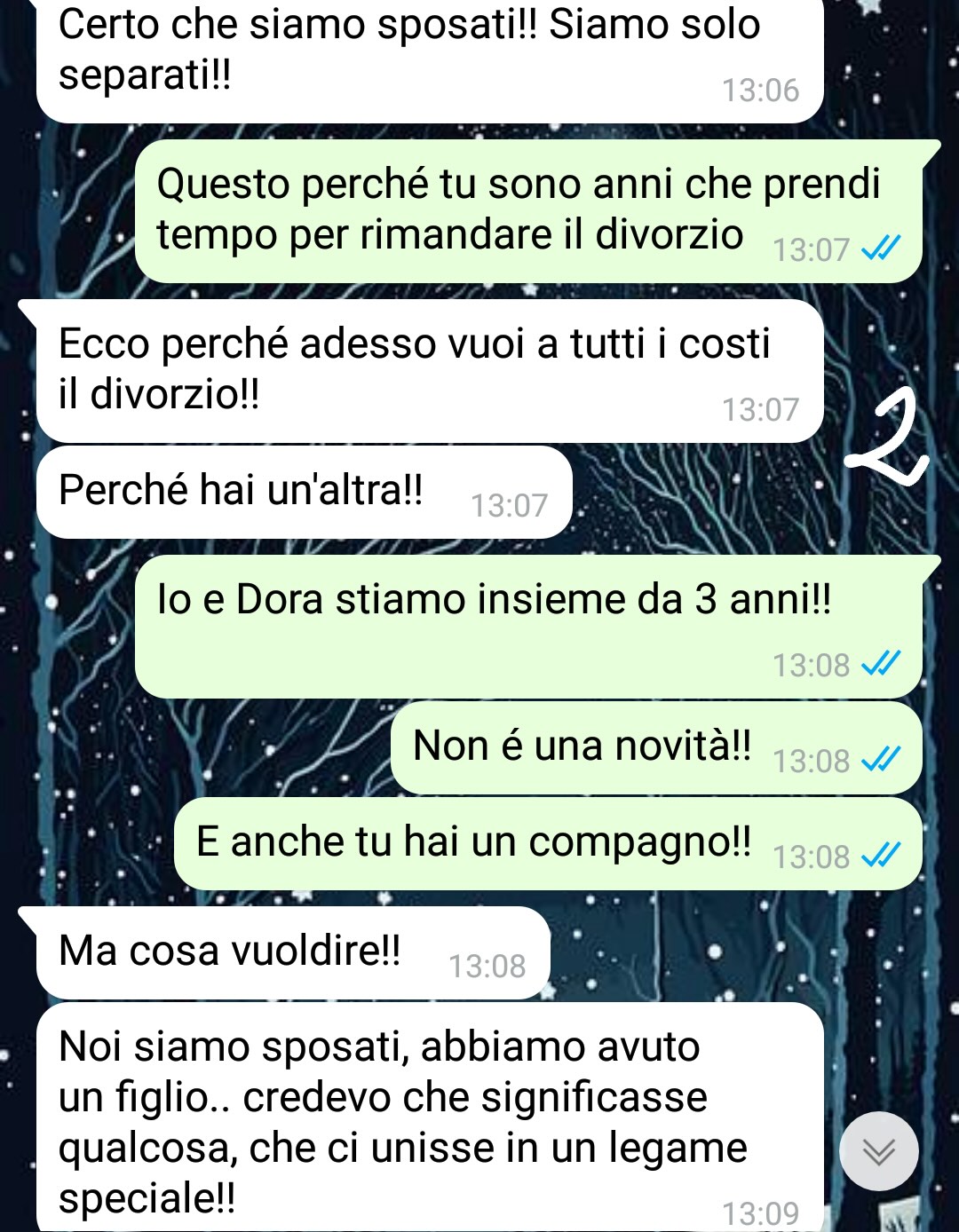959x1232 pixels.
Task: Select the message 'Ma cosa vuoldire!!'
Action: pyautogui.click(x=293, y=952)
